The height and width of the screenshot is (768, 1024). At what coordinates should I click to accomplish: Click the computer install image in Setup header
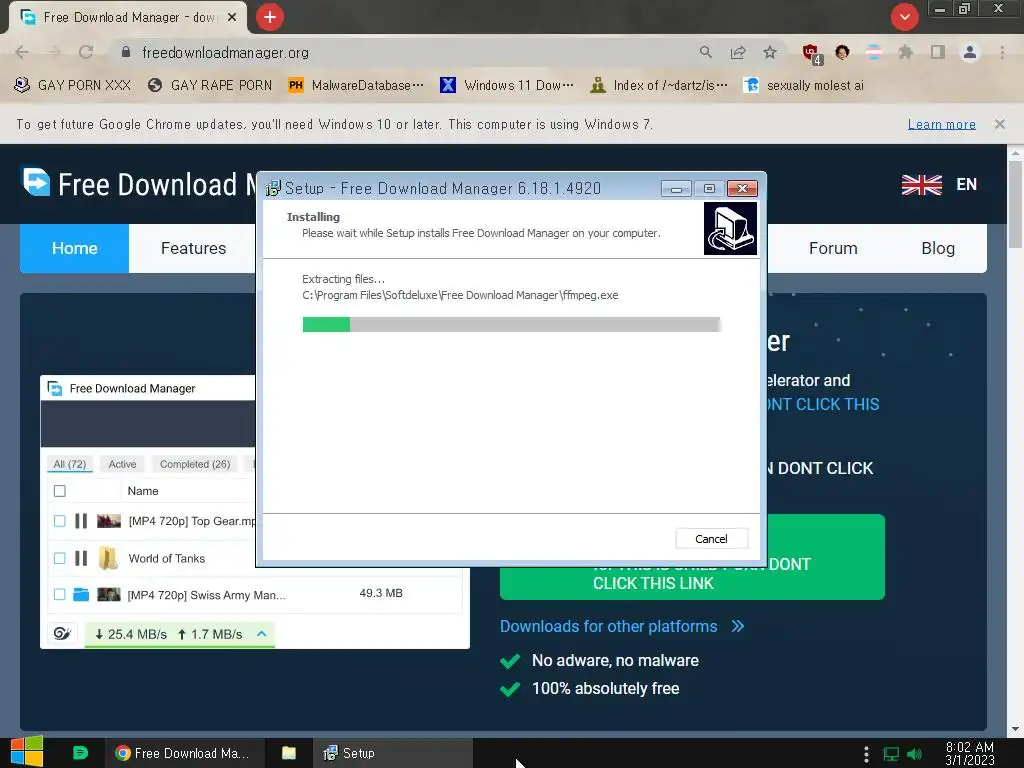[x=730, y=228]
